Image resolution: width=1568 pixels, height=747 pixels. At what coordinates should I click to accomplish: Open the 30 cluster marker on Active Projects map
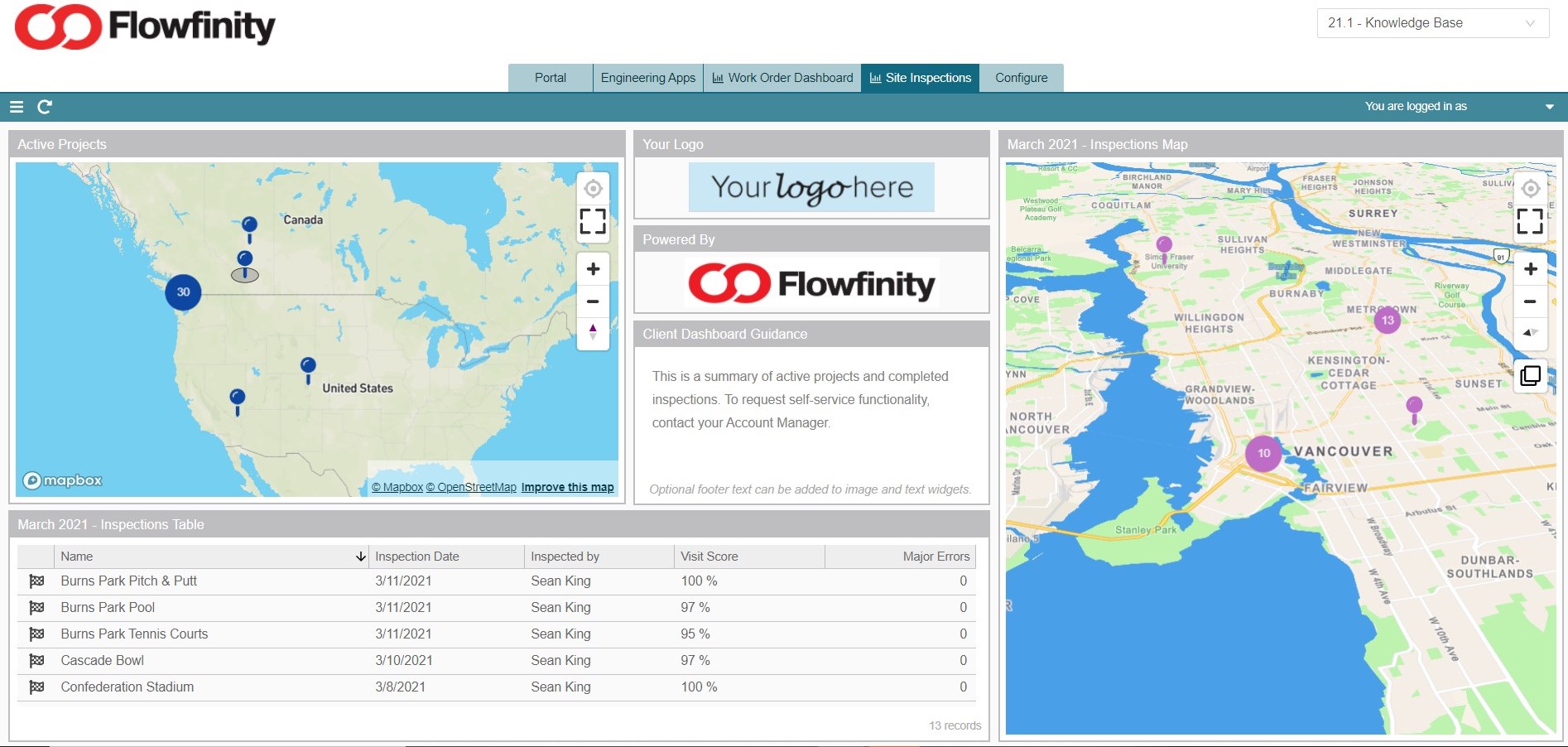(x=183, y=292)
